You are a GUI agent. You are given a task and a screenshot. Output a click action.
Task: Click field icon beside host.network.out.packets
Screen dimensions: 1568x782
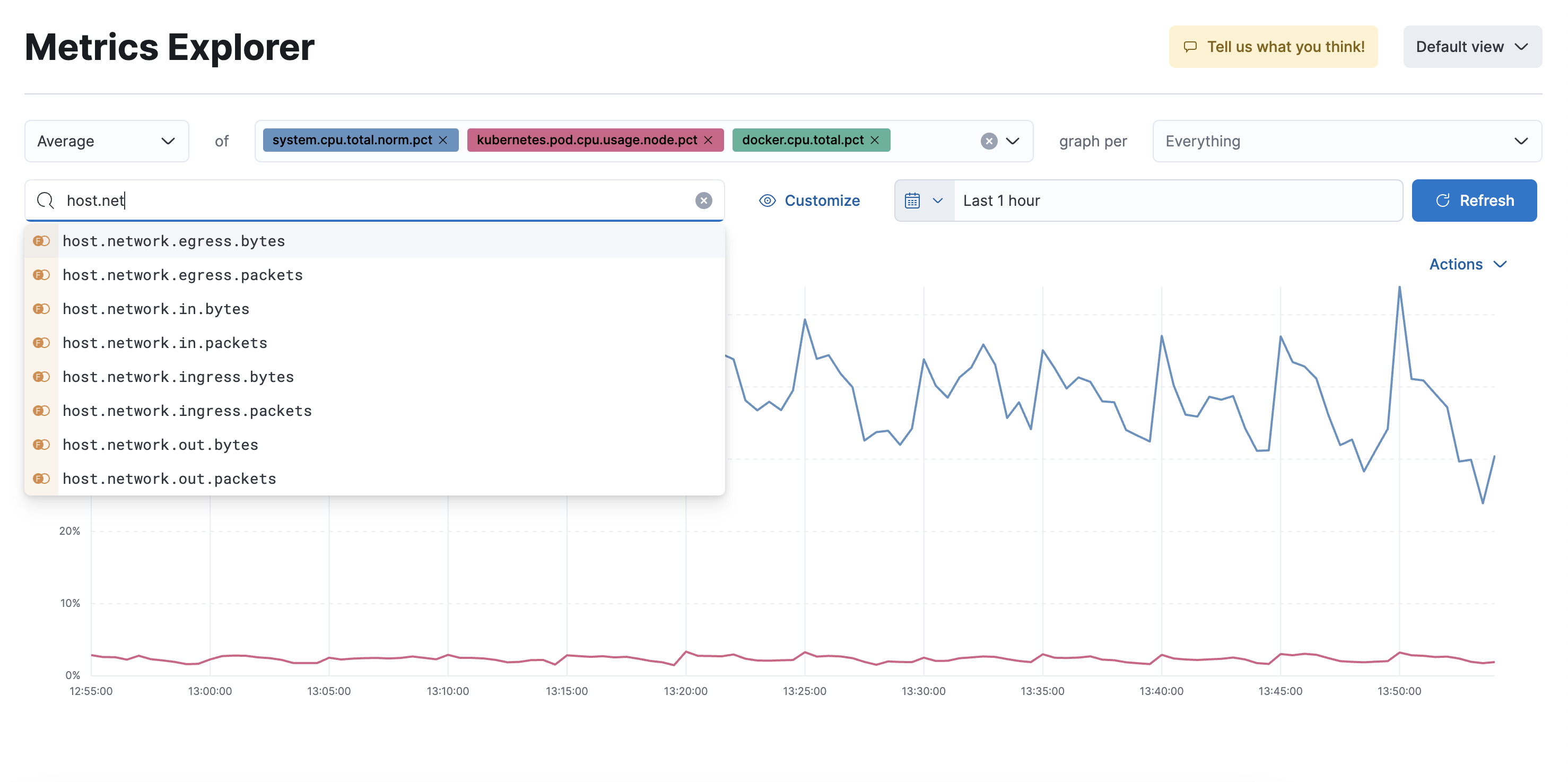(41, 480)
